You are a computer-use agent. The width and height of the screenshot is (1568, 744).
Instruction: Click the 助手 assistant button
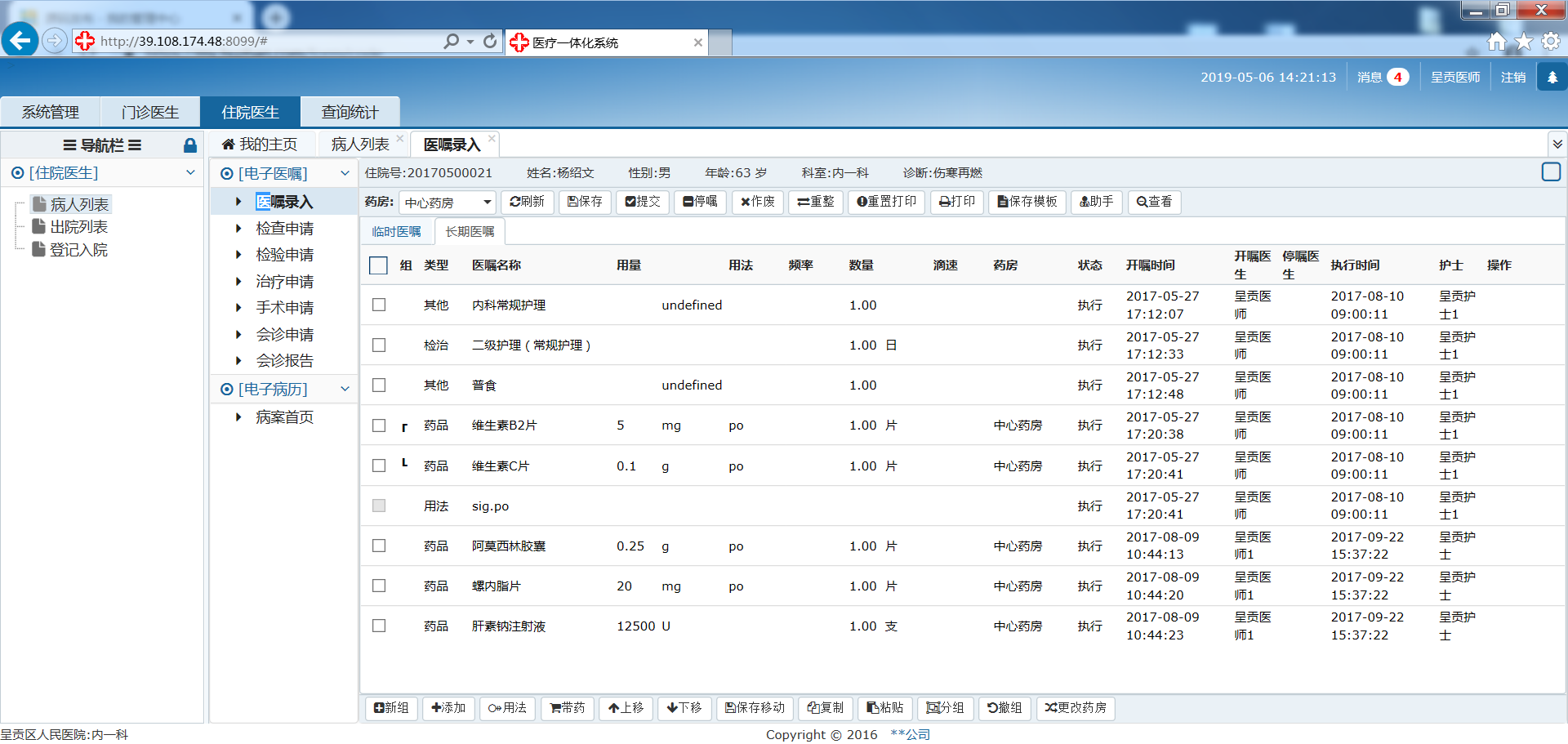click(x=1097, y=202)
